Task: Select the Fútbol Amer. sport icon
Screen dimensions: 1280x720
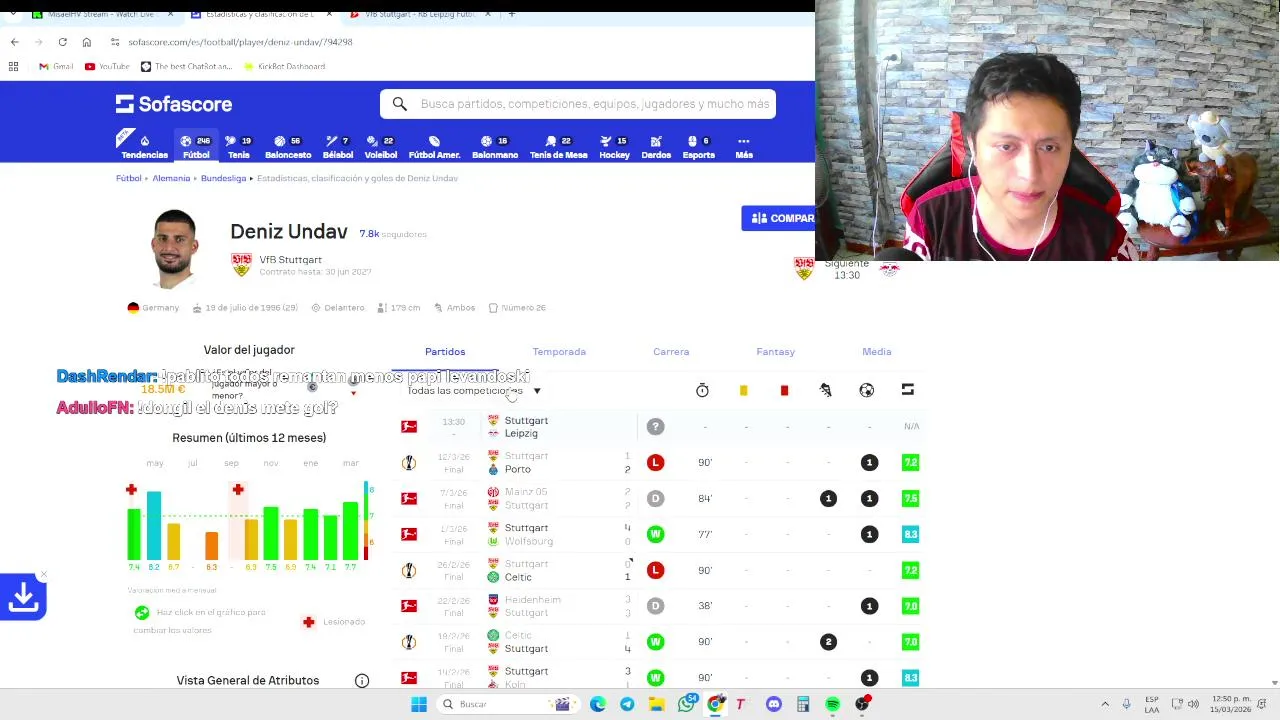Action: (434, 146)
